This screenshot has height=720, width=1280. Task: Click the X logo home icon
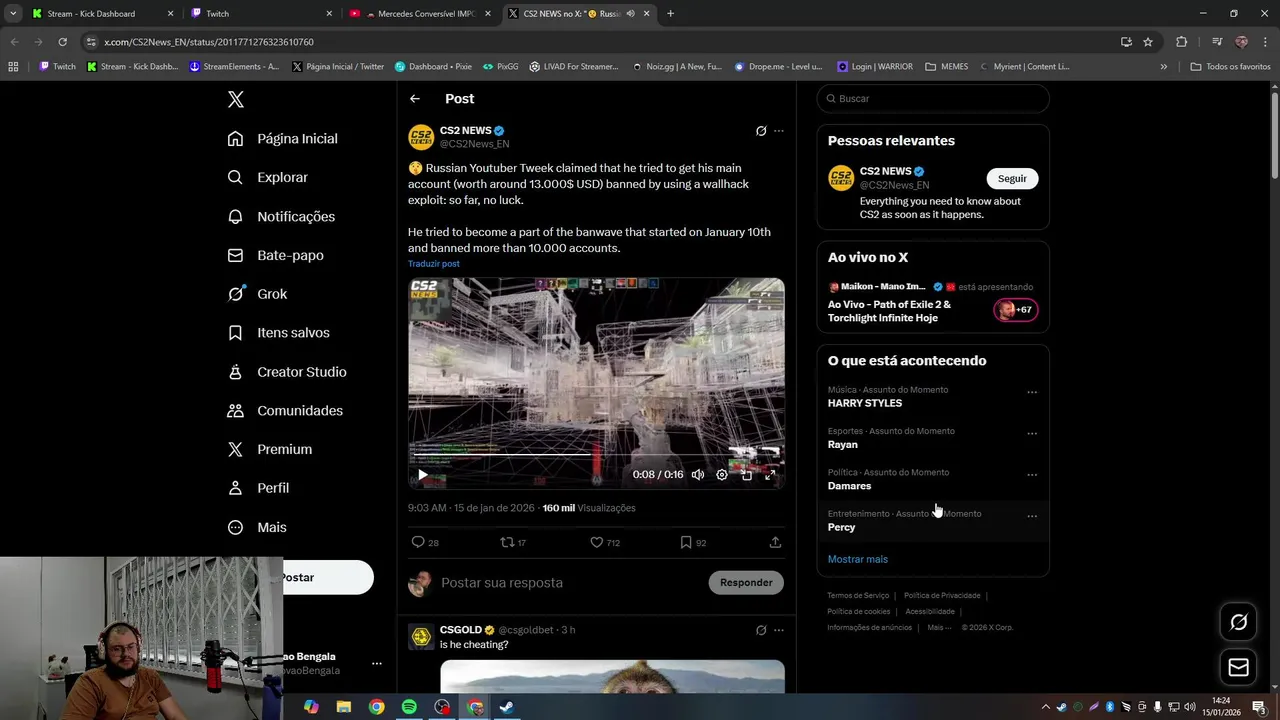tap(236, 99)
